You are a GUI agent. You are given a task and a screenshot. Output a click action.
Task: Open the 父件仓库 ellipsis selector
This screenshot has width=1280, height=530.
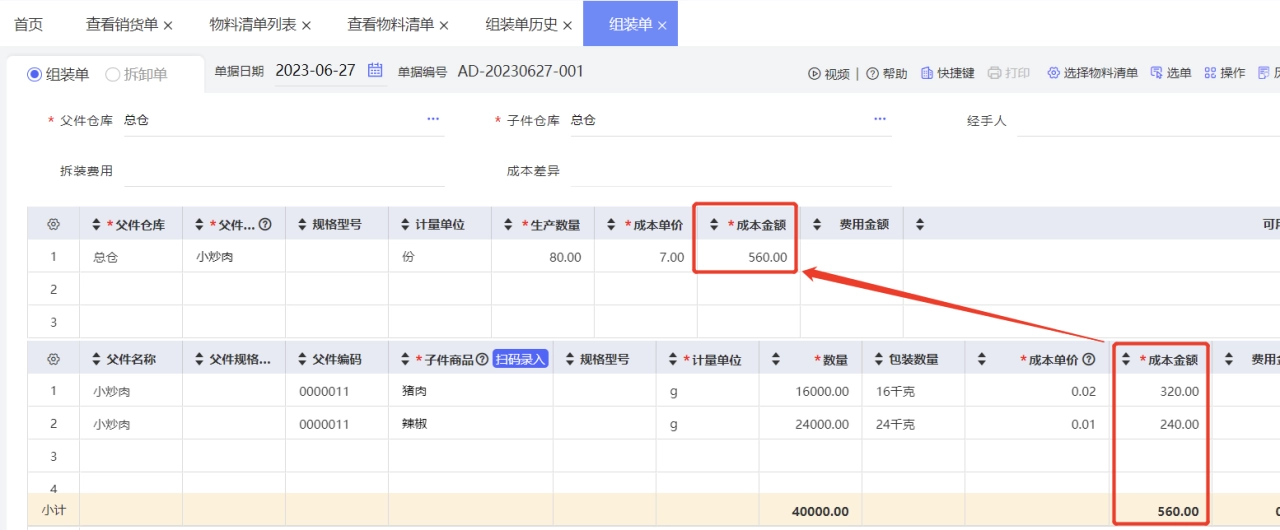tap(433, 119)
